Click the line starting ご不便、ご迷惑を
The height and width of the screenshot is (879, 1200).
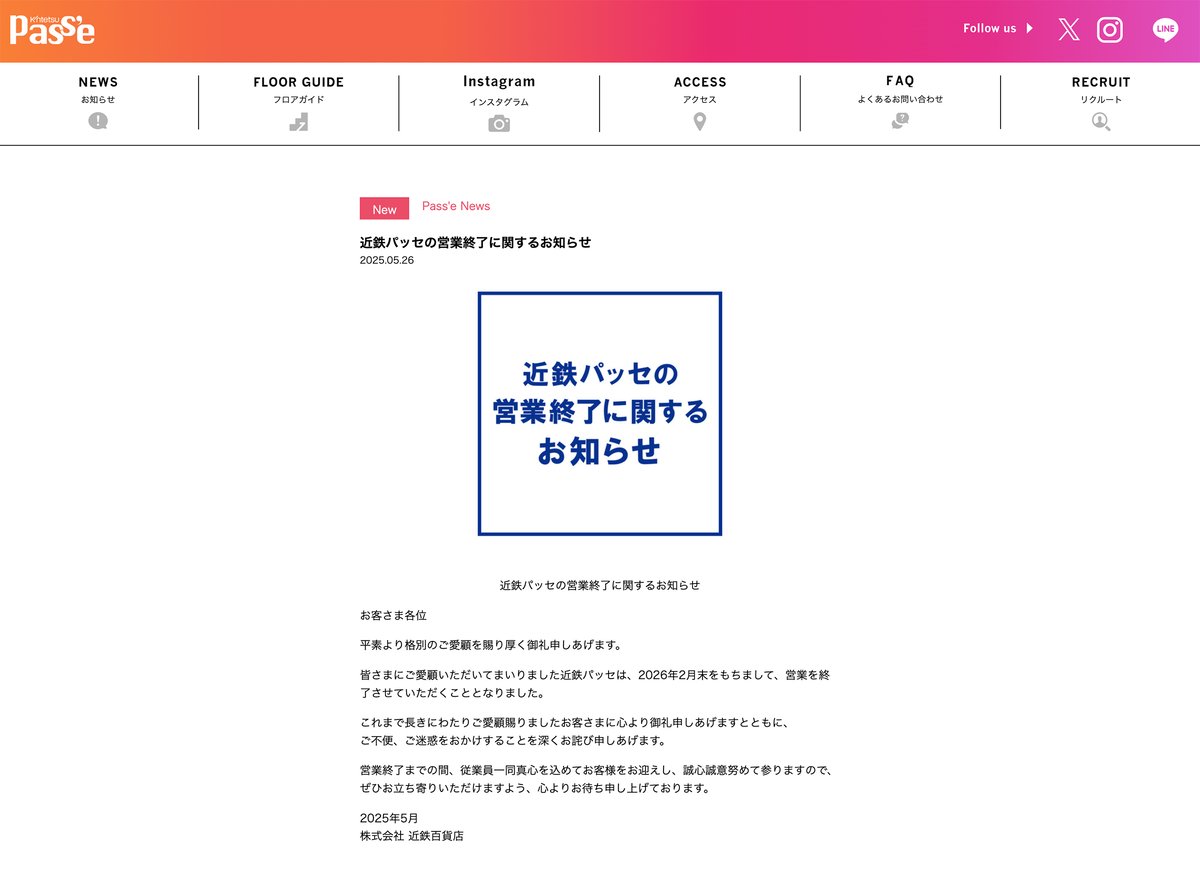coord(512,741)
